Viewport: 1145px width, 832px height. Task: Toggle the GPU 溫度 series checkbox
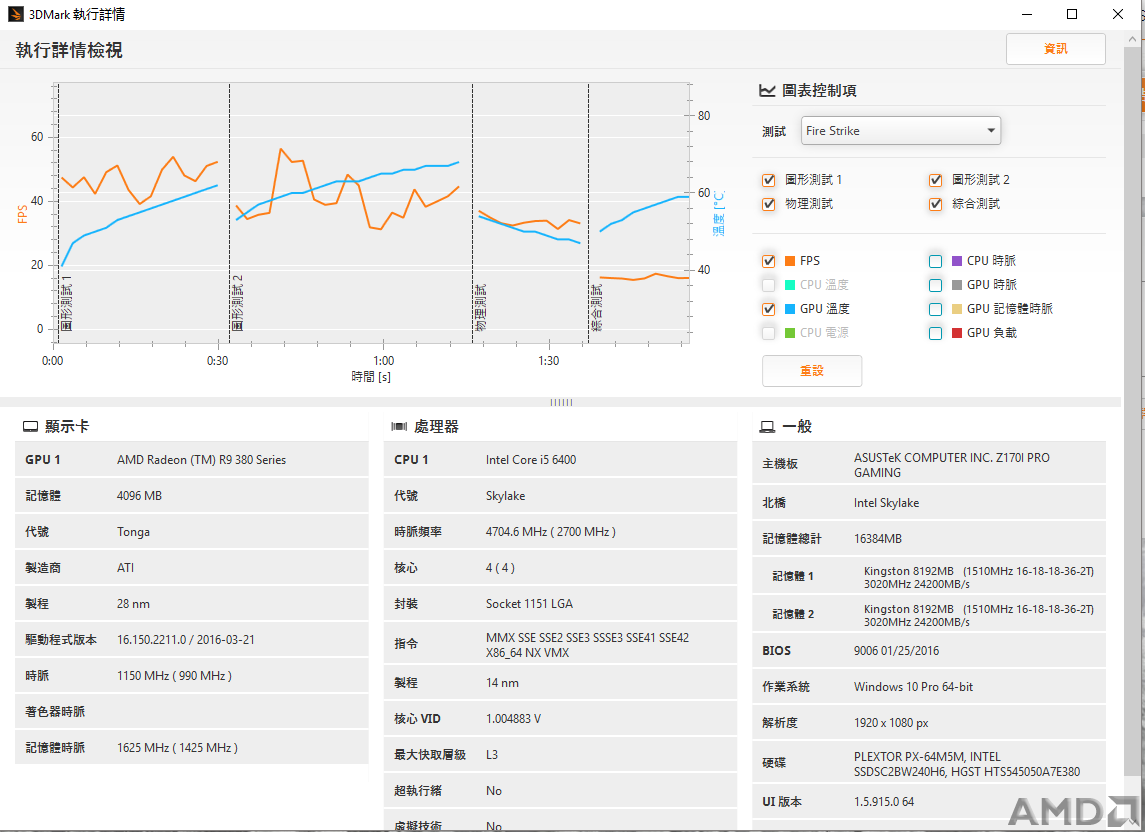tap(768, 309)
